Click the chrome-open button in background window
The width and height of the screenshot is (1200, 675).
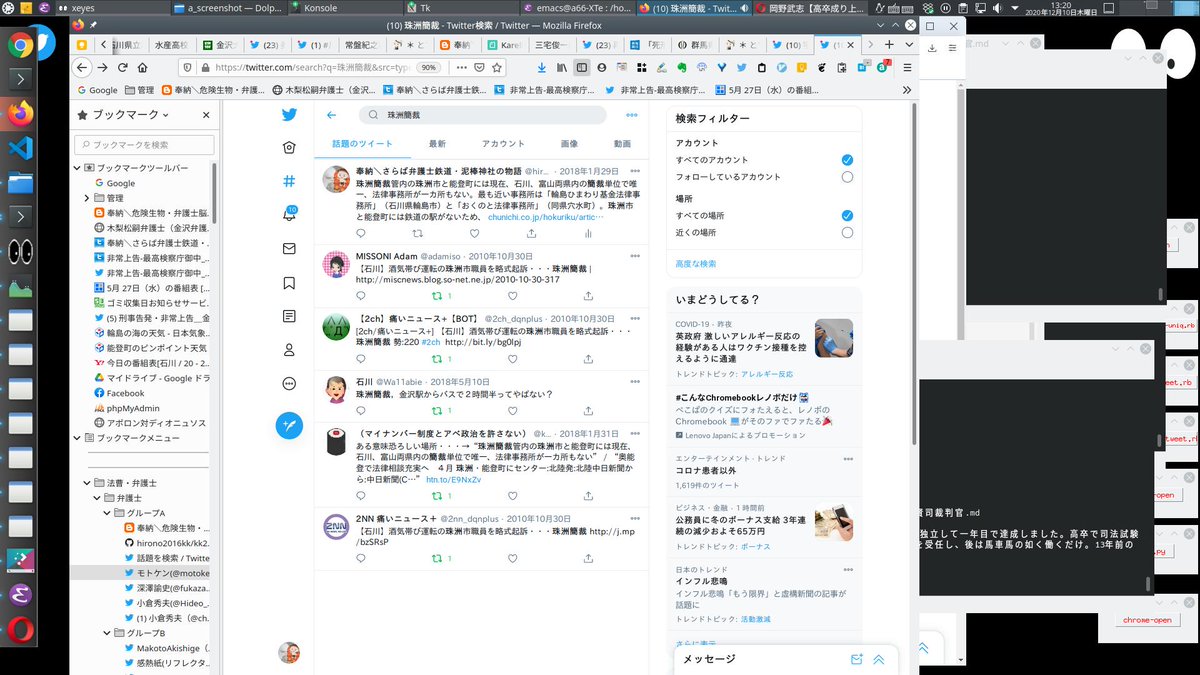point(1146,621)
